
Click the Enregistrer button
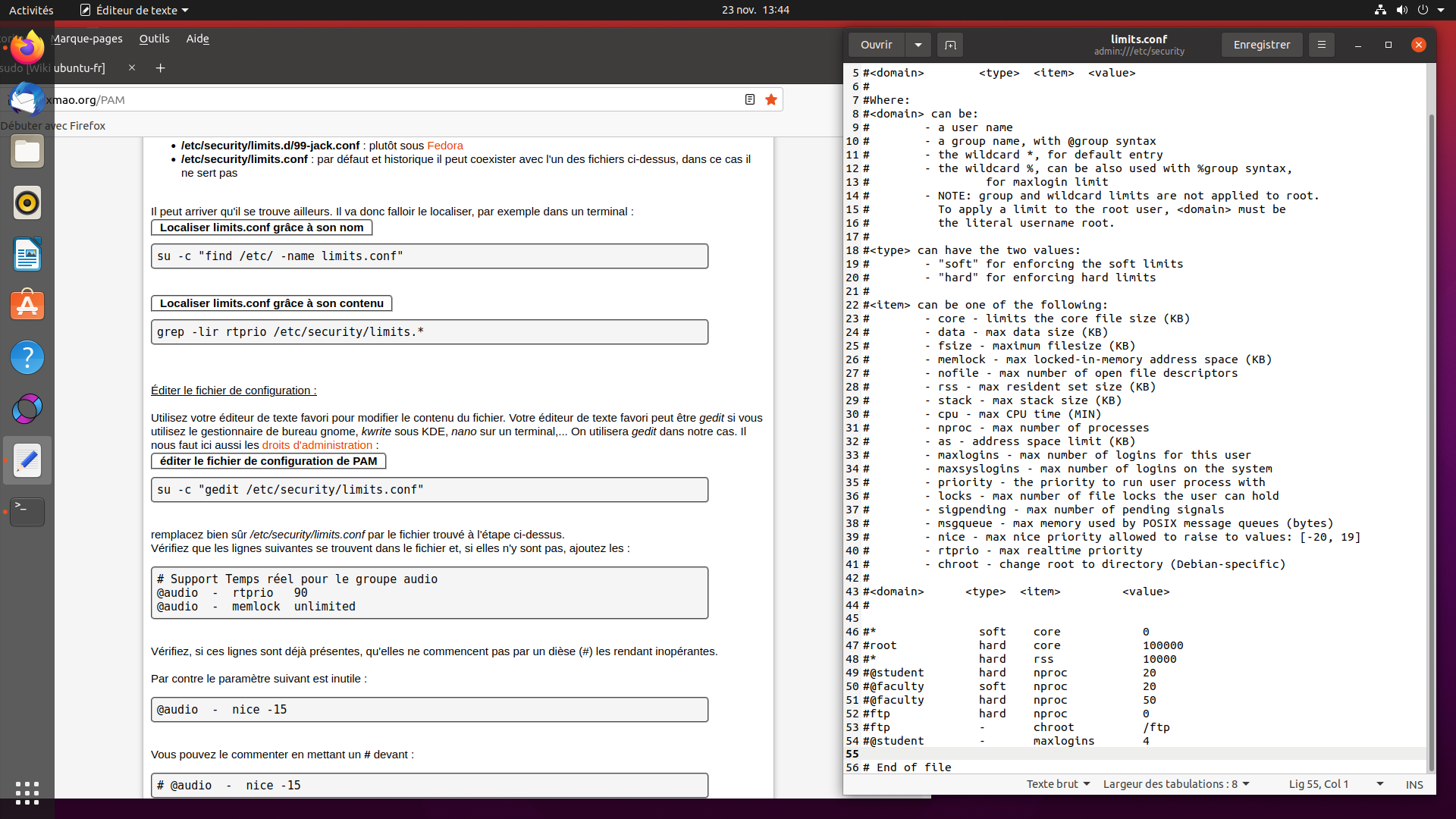[1261, 45]
